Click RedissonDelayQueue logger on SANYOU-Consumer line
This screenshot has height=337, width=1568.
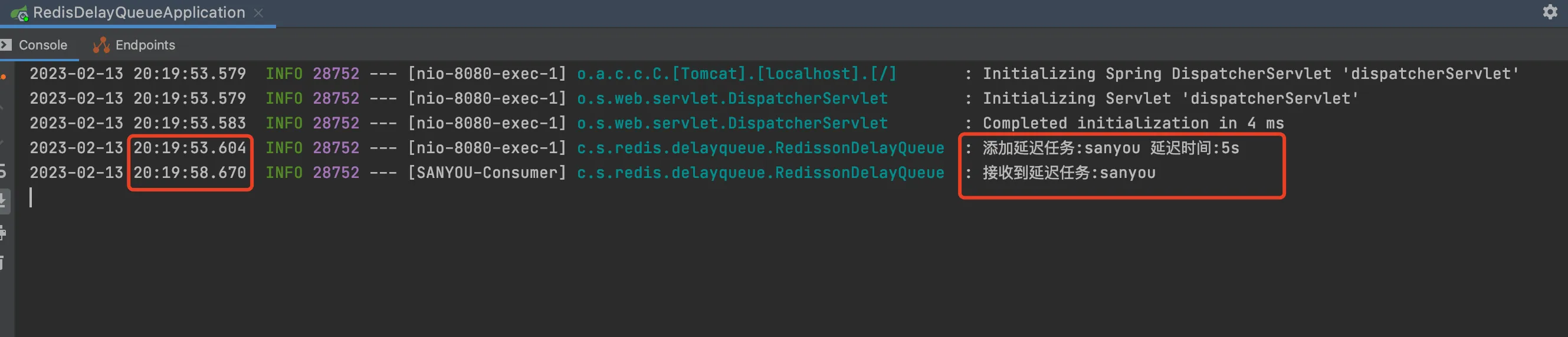click(x=760, y=173)
